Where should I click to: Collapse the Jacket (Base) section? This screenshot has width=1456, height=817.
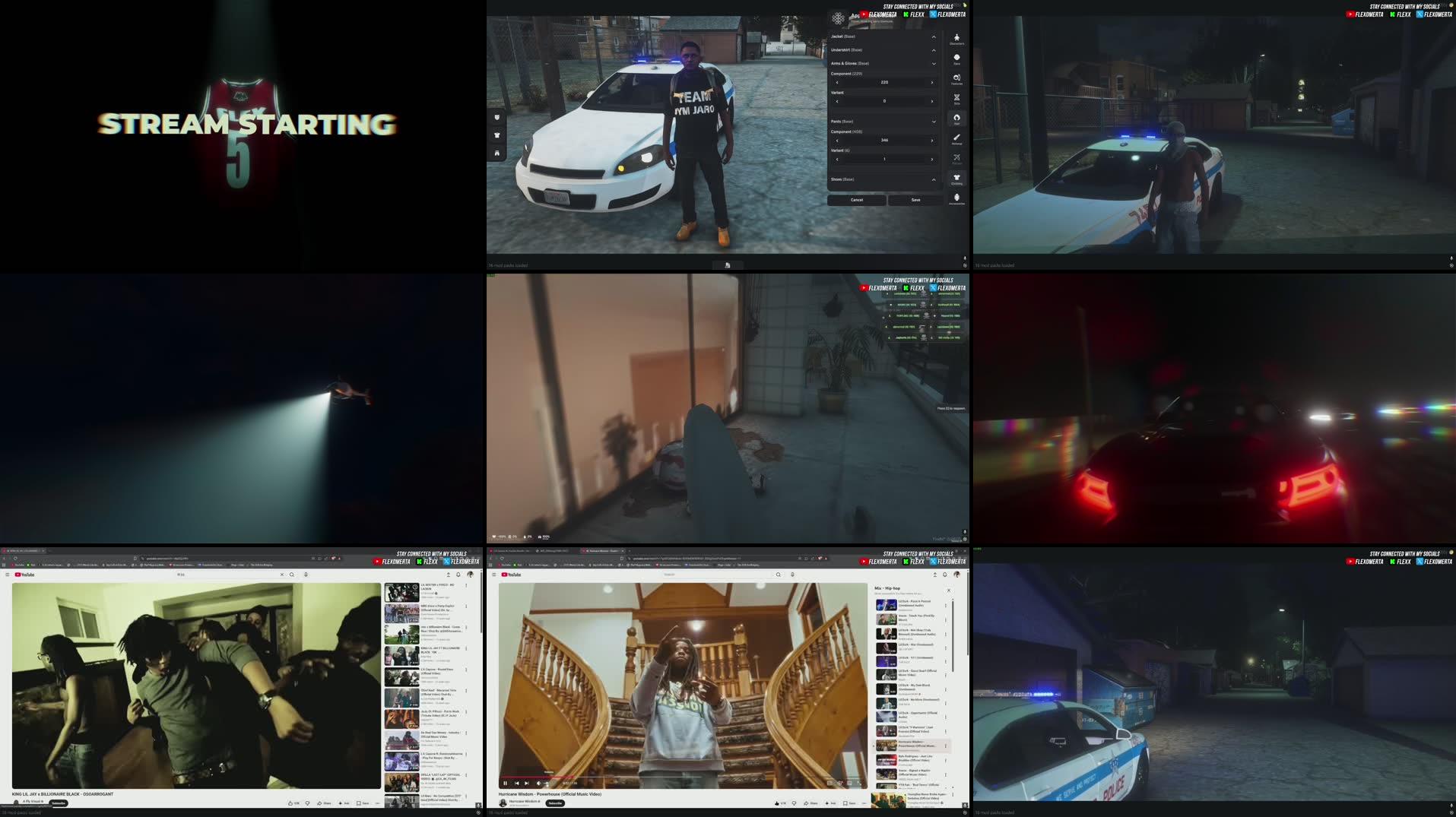coord(934,36)
